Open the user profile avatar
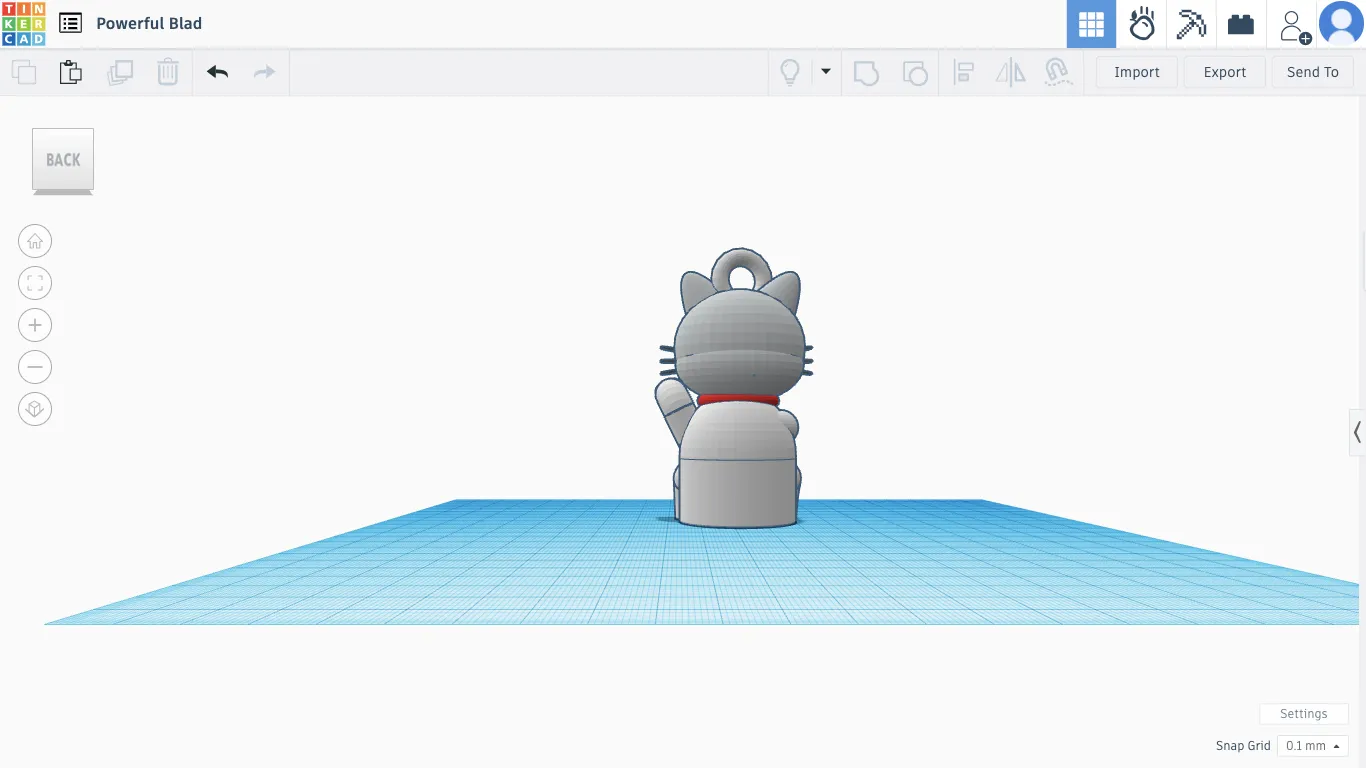 coord(1341,24)
